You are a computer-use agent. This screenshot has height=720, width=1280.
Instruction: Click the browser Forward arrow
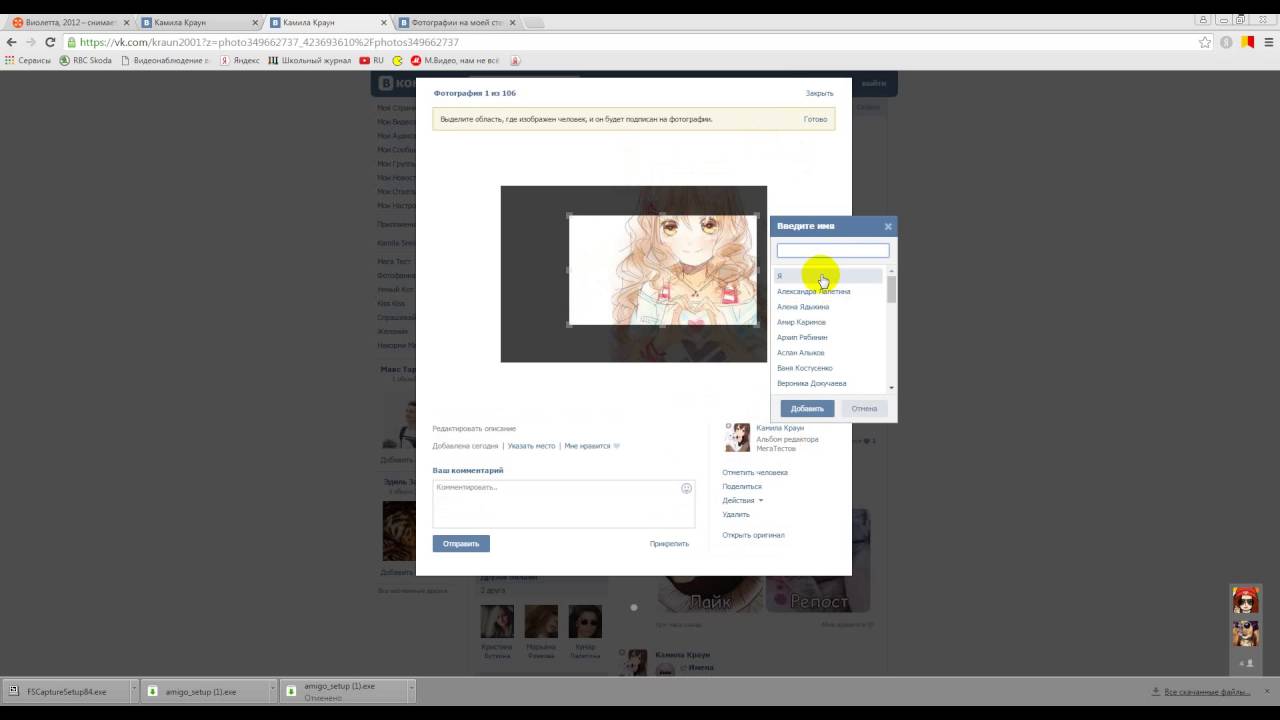coord(31,42)
